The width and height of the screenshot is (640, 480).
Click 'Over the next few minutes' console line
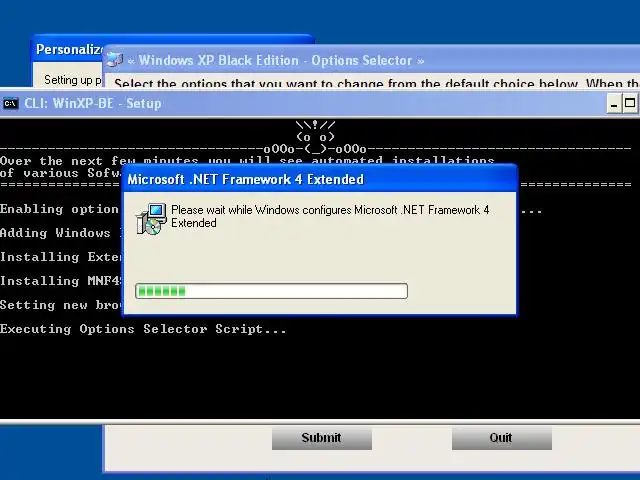pyautogui.click(x=247, y=160)
